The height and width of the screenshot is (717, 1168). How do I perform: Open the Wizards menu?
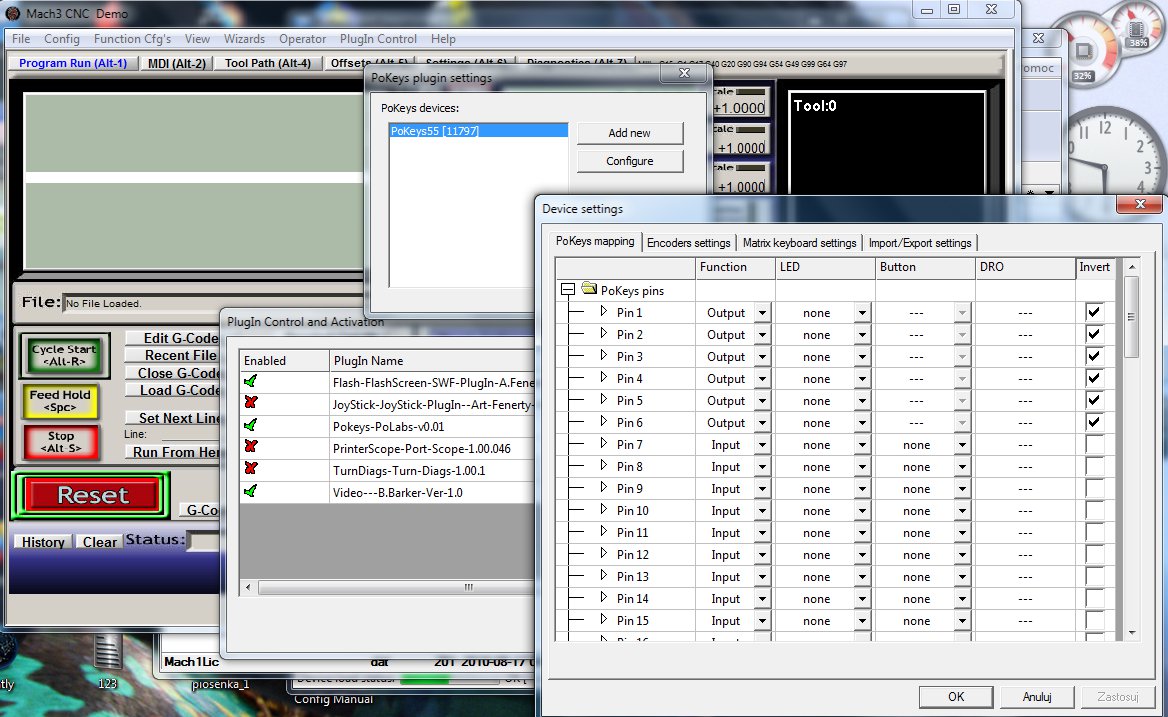pyautogui.click(x=244, y=39)
